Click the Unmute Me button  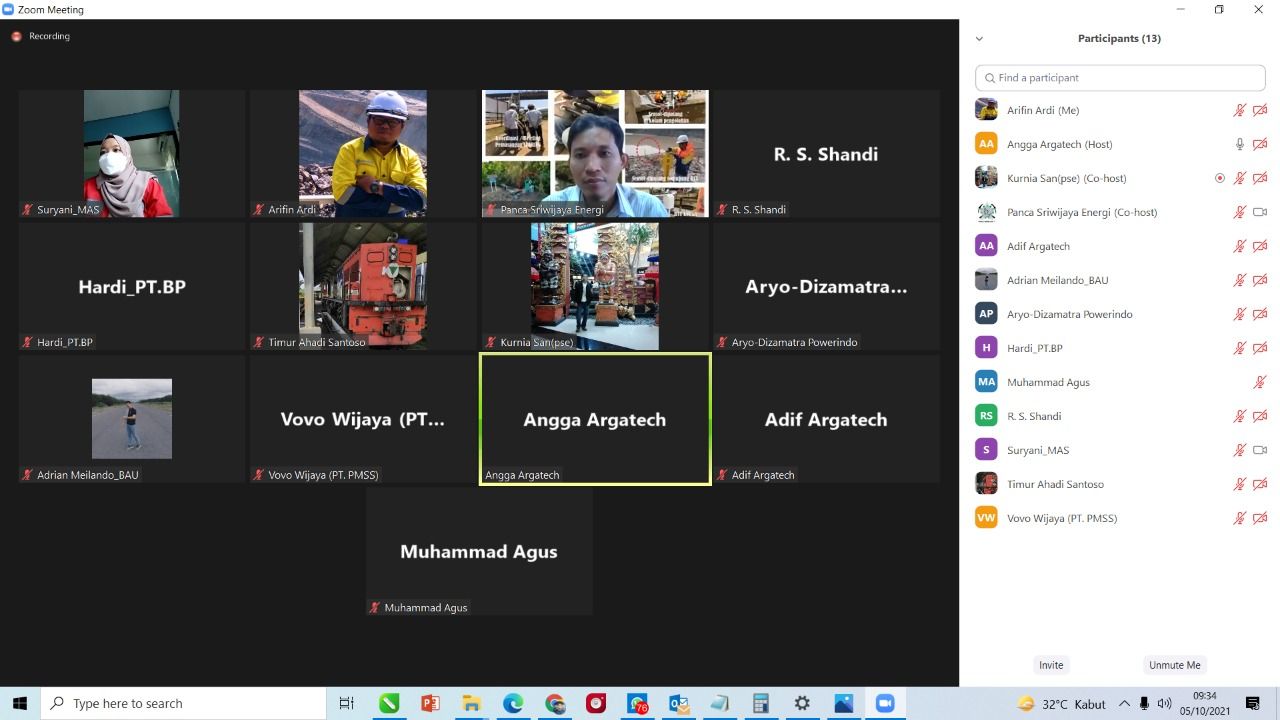click(1174, 665)
